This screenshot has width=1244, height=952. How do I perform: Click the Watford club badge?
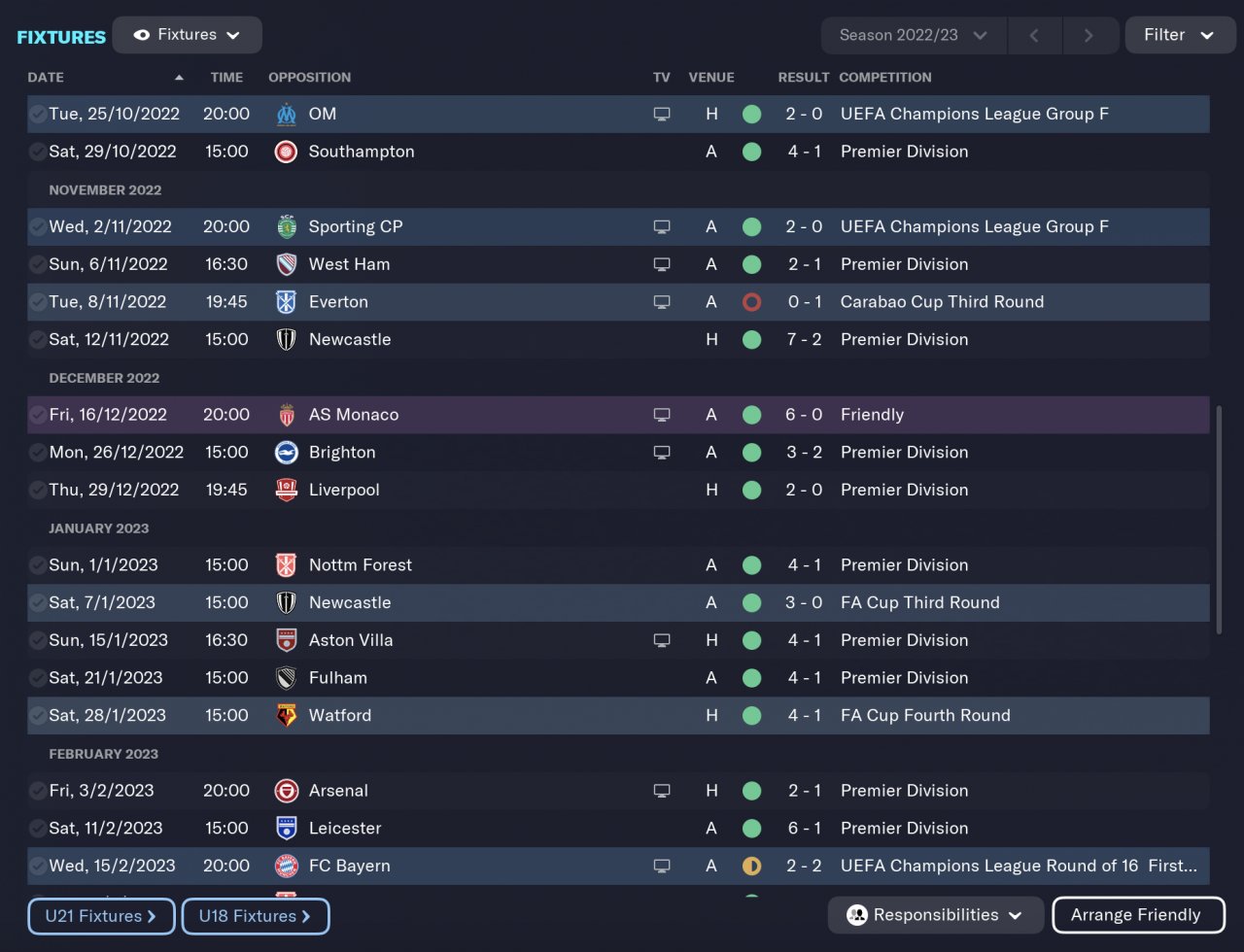click(x=286, y=716)
